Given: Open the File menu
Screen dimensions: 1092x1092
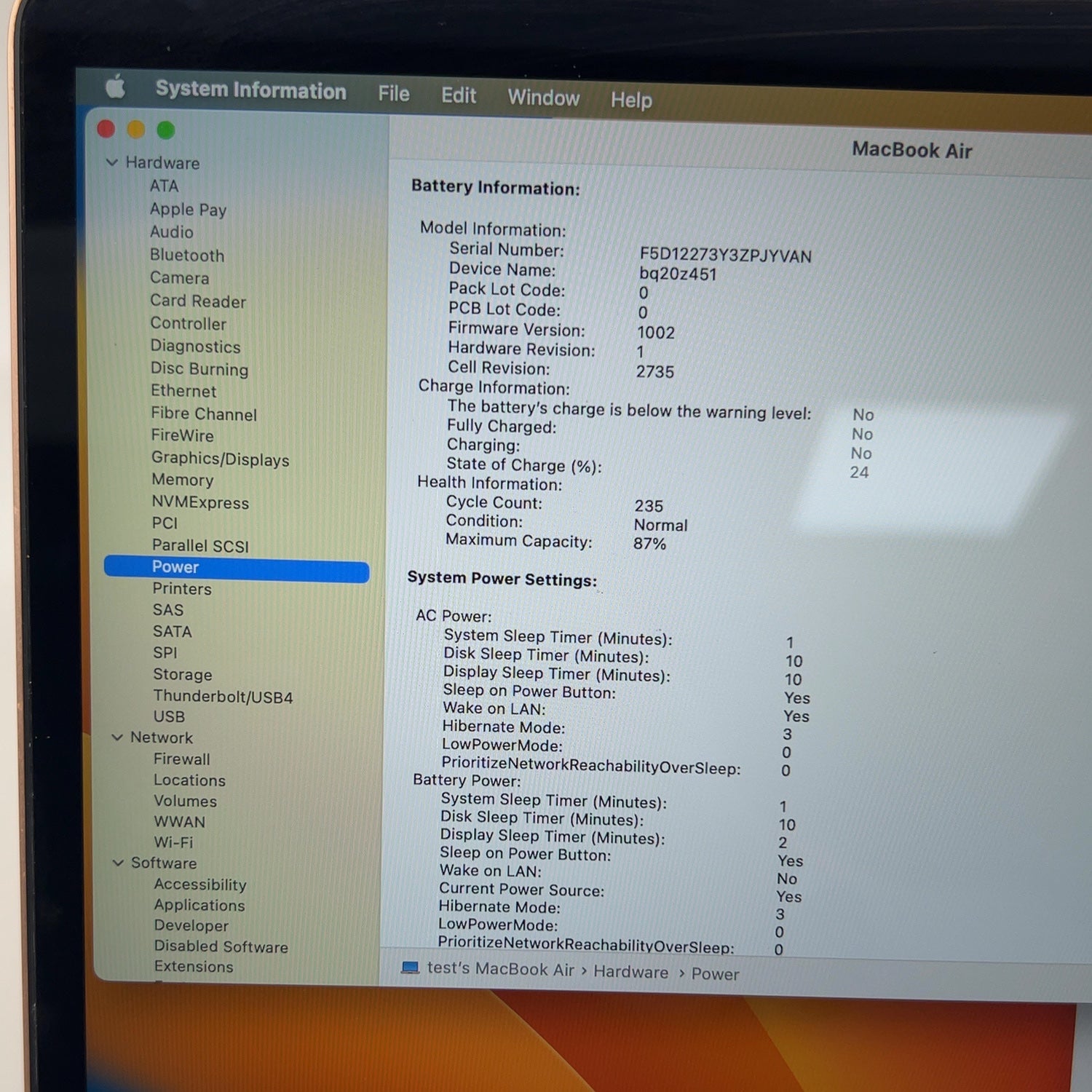Looking at the screenshot, I should coord(394,94).
